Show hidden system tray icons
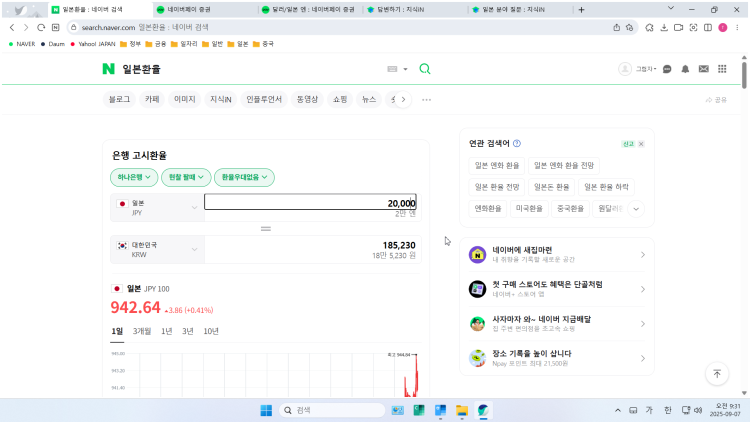The height and width of the screenshot is (422, 750). 618,410
